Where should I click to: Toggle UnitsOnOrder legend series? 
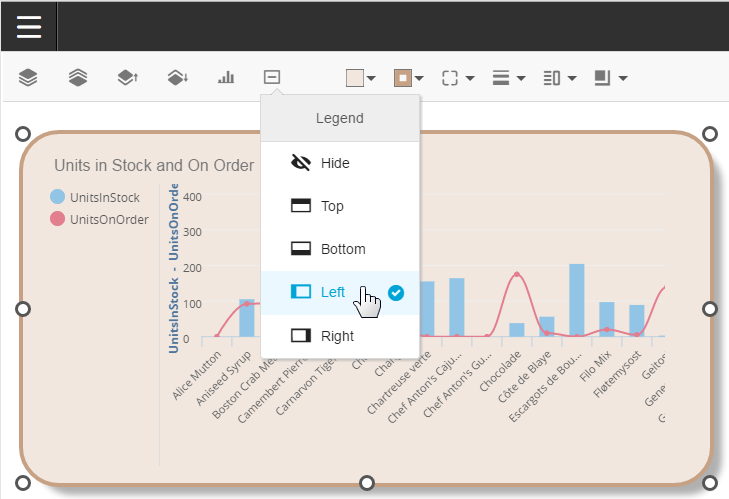(x=108, y=219)
